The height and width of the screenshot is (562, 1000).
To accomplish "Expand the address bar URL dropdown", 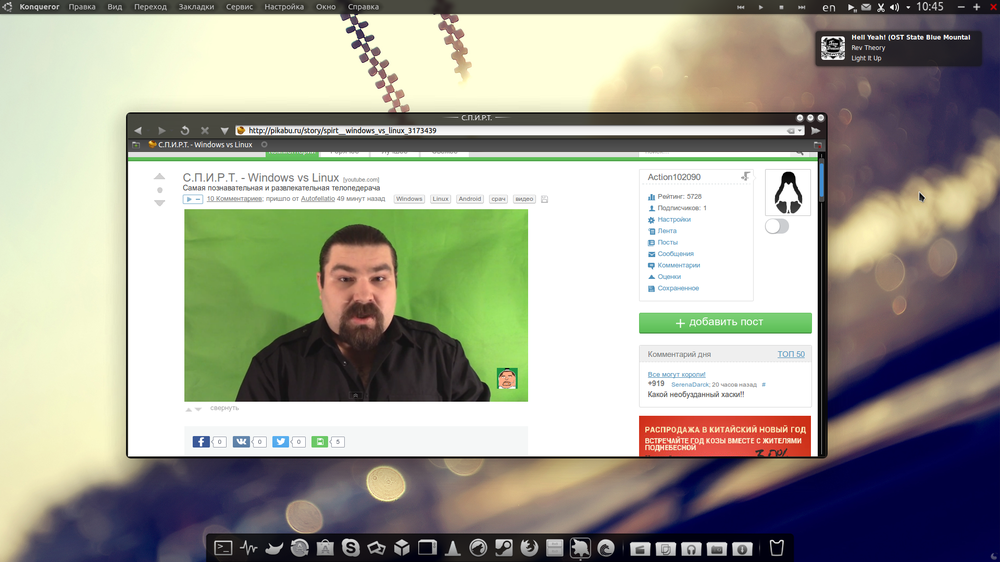I will [x=800, y=130].
